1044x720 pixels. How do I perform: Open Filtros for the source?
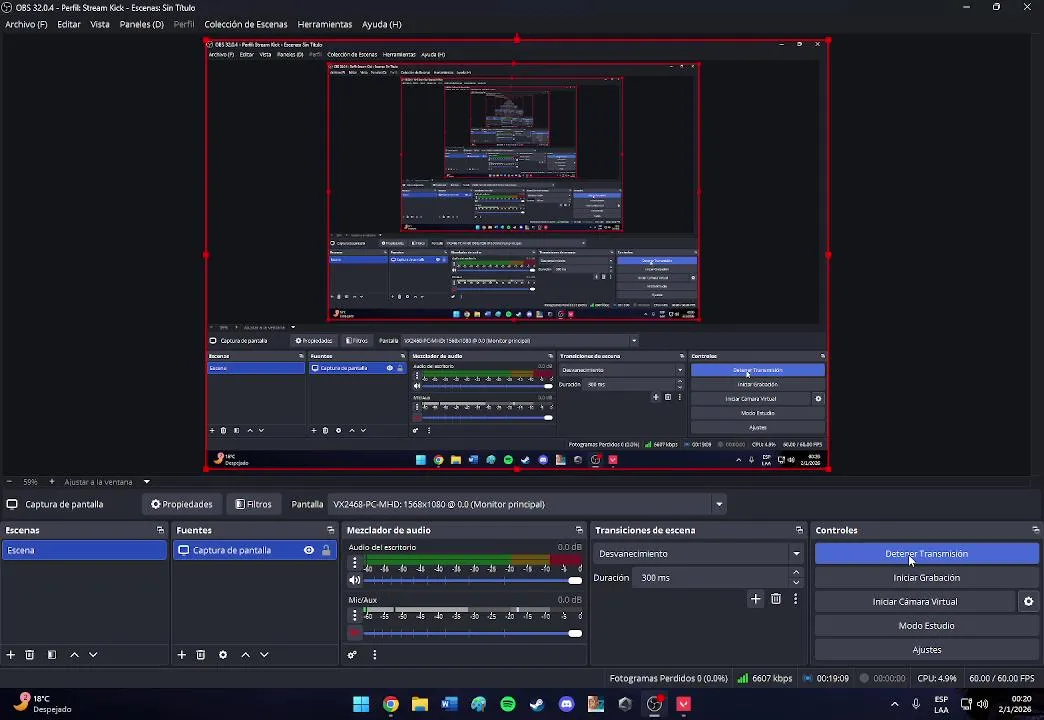point(254,504)
